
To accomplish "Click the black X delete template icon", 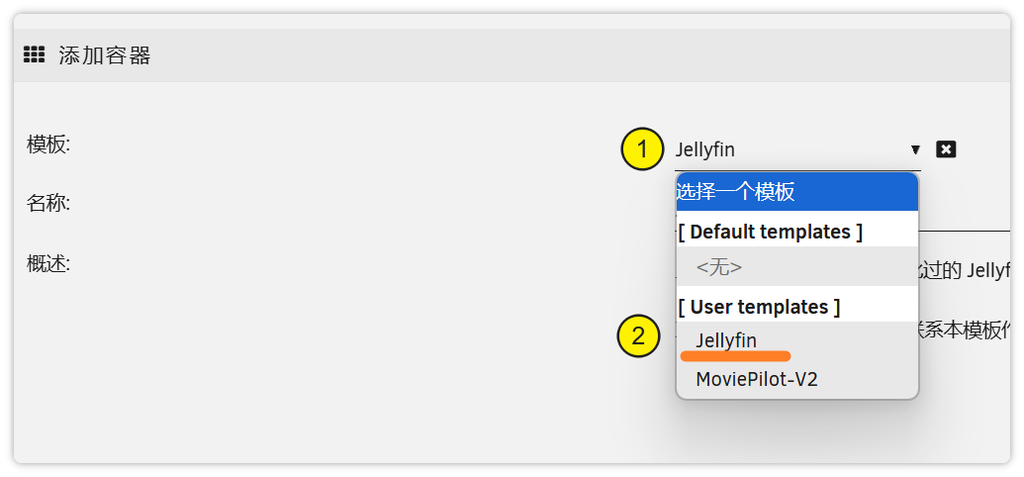I will click(x=946, y=149).
